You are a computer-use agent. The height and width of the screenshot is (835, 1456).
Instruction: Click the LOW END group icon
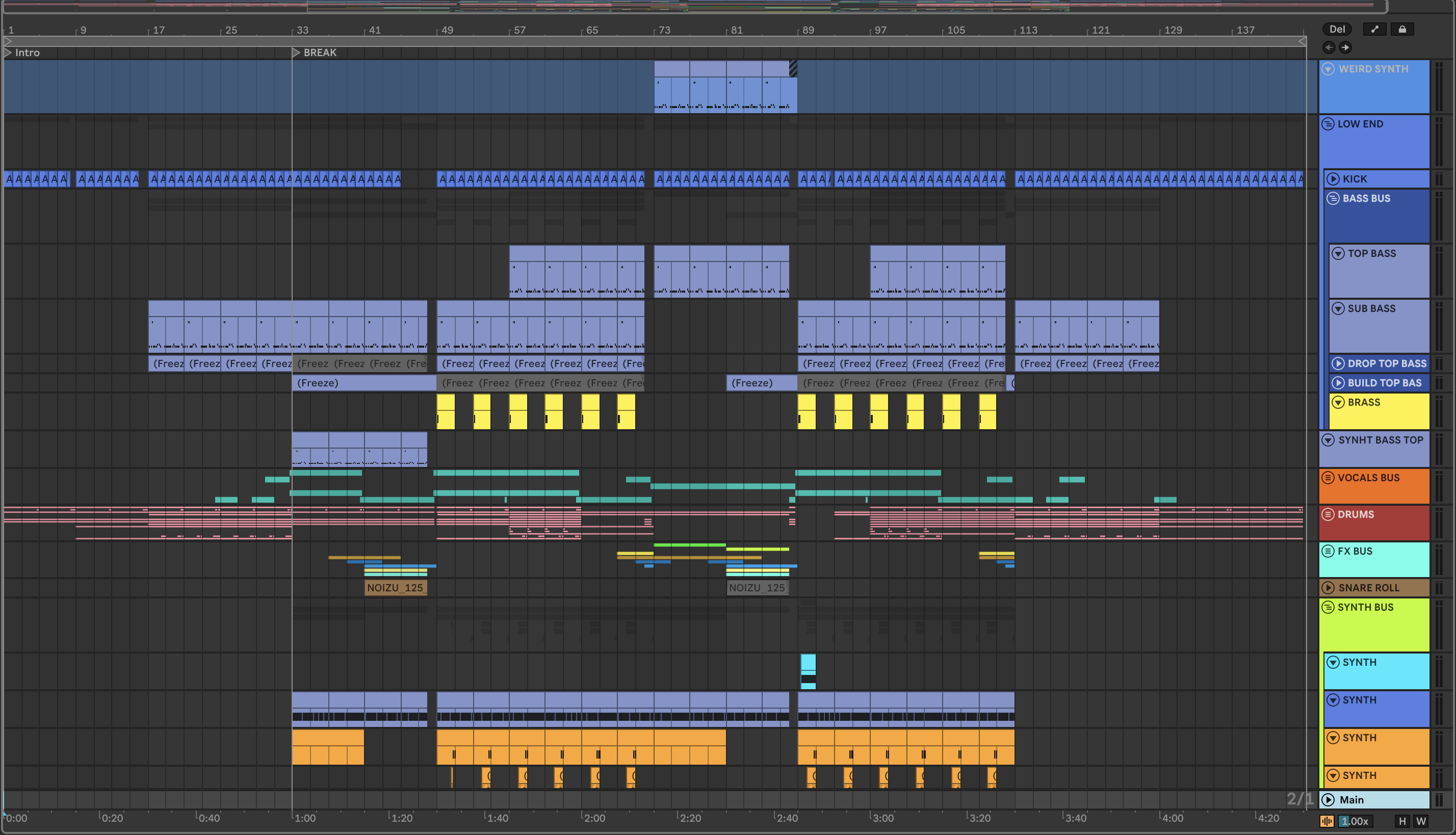coord(1328,124)
